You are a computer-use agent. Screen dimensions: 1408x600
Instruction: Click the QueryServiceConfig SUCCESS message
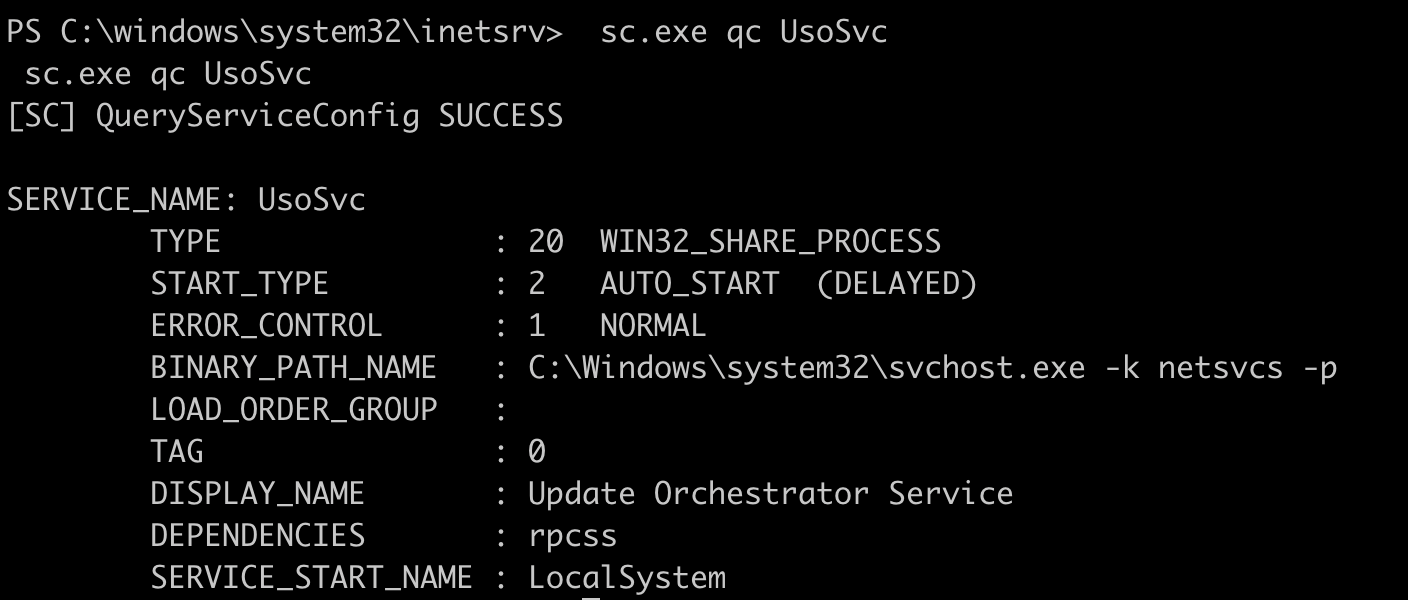point(284,117)
